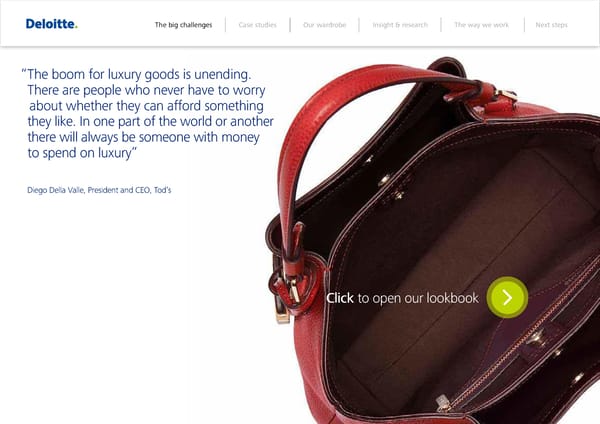Open 'The way we work' section
This screenshot has width=600, height=424.
[482, 25]
